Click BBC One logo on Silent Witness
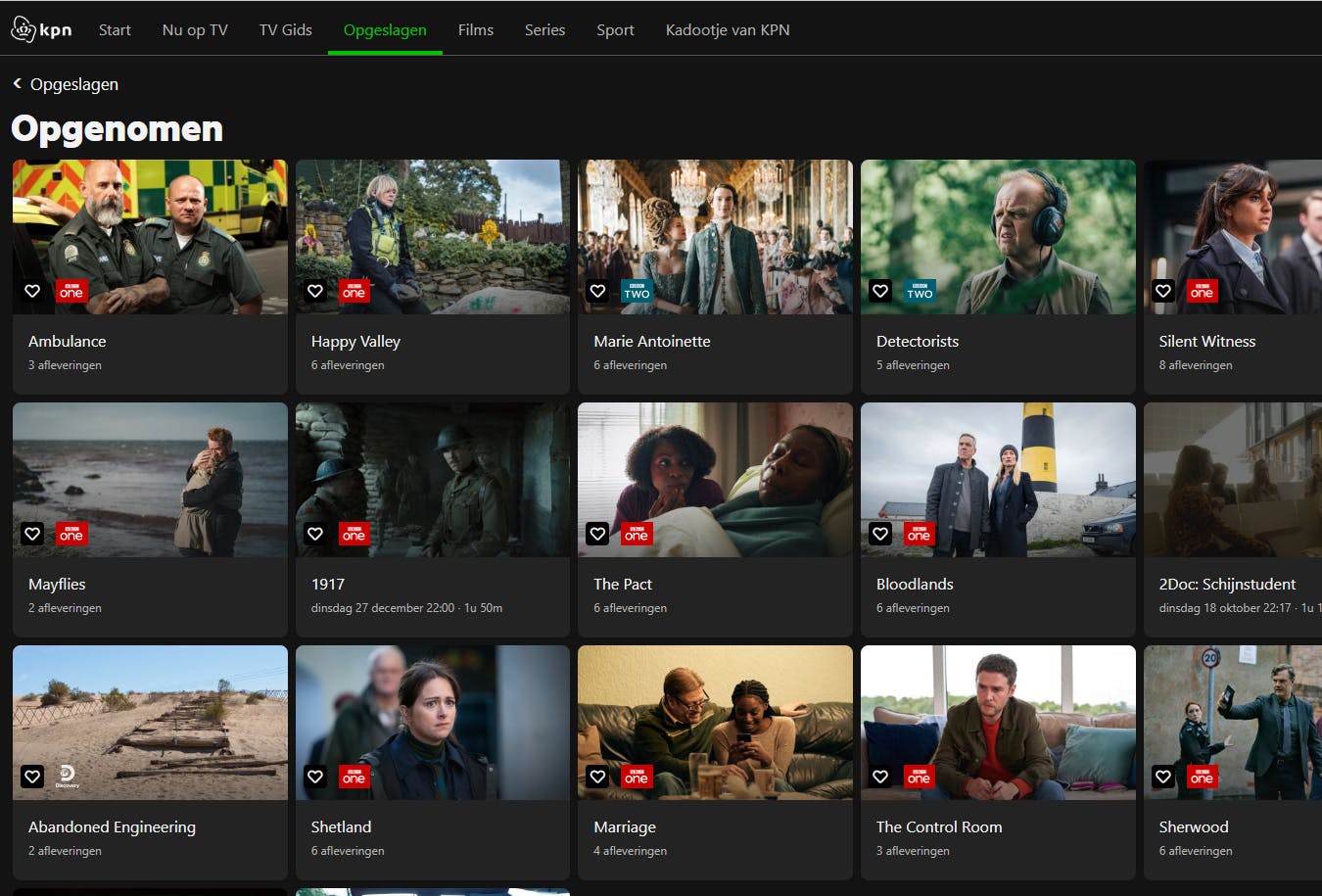The height and width of the screenshot is (896, 1322). [x=1202, y=291]
